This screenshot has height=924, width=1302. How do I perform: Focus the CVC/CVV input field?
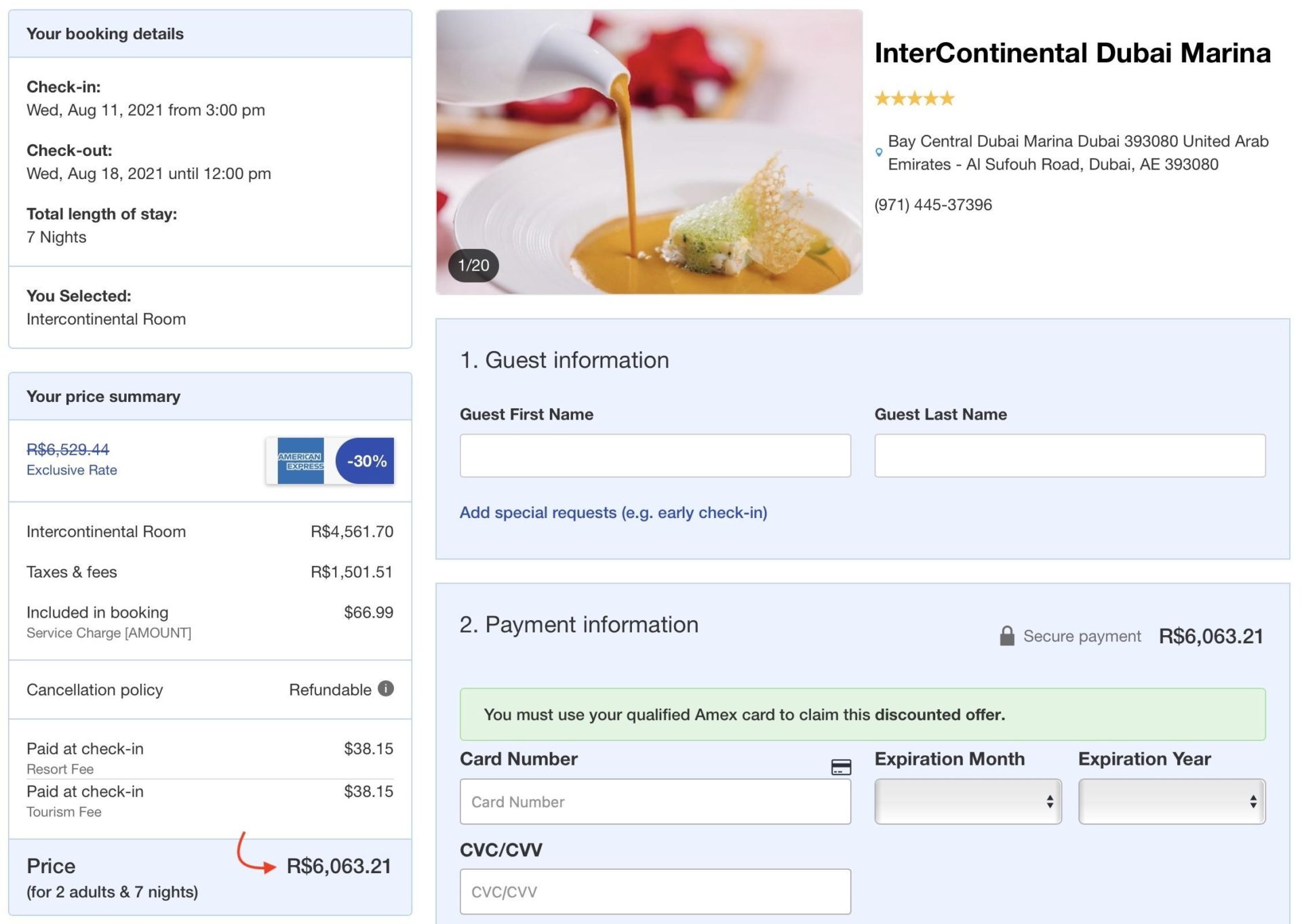(655, 891)
